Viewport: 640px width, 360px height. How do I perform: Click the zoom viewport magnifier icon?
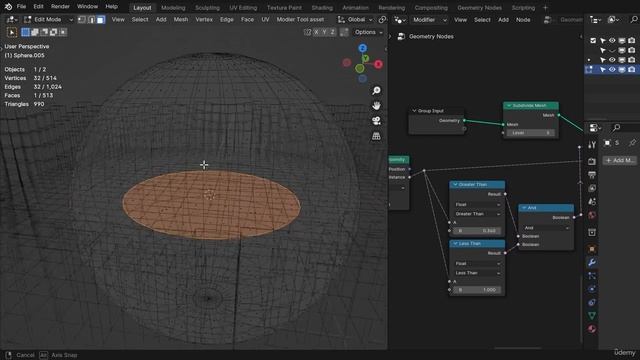tap(376, 90)
